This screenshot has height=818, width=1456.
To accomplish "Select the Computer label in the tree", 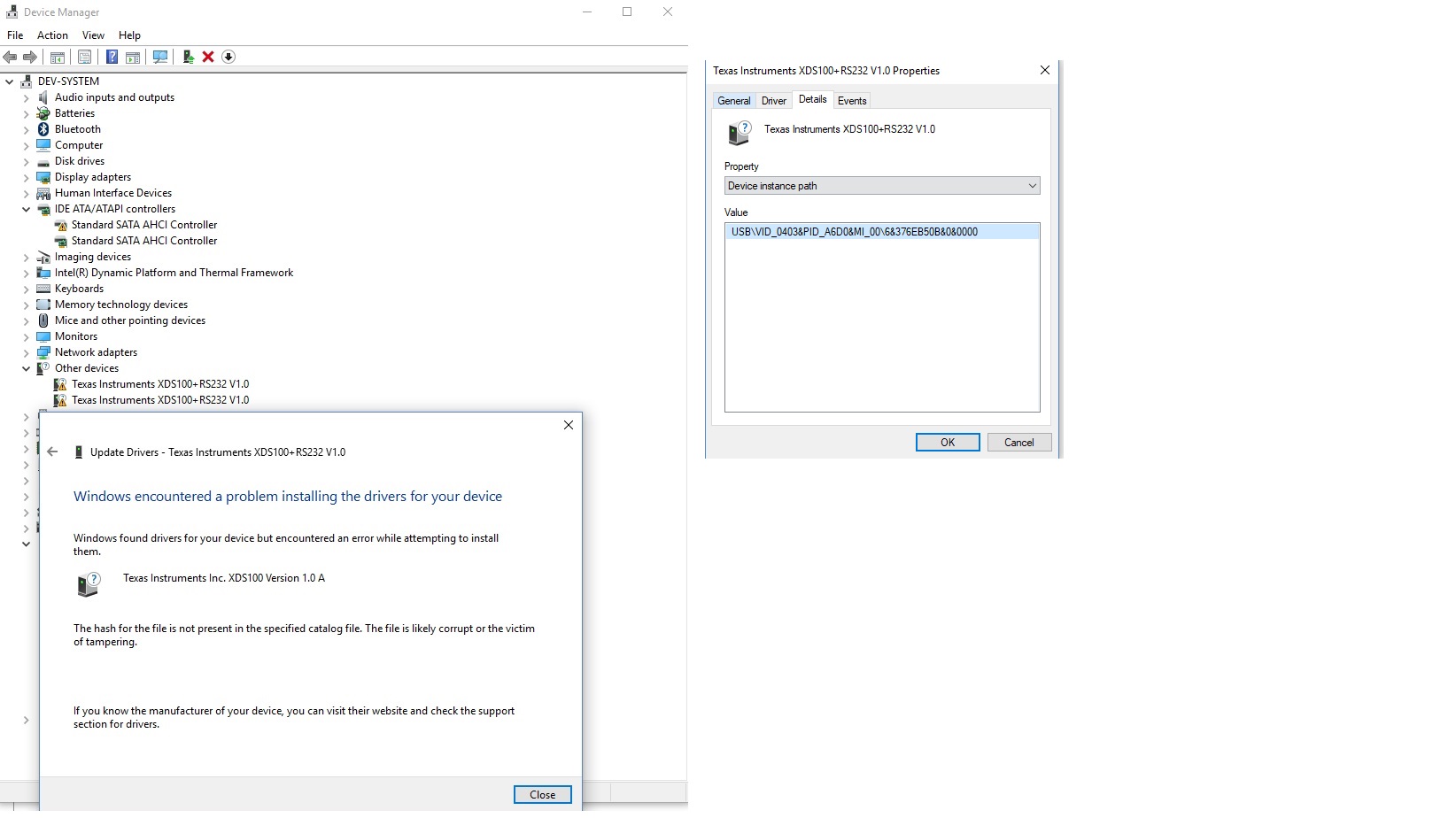I will [79, 145].
